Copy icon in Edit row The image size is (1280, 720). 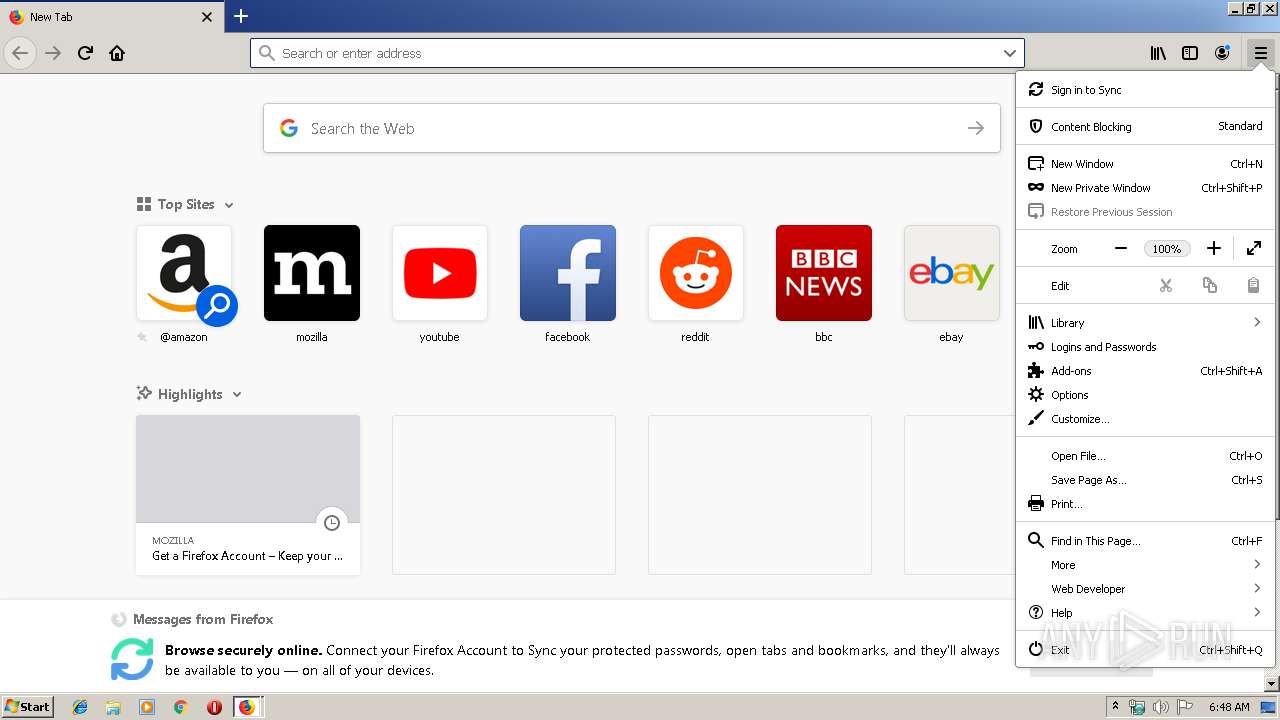click(1210, 286)
